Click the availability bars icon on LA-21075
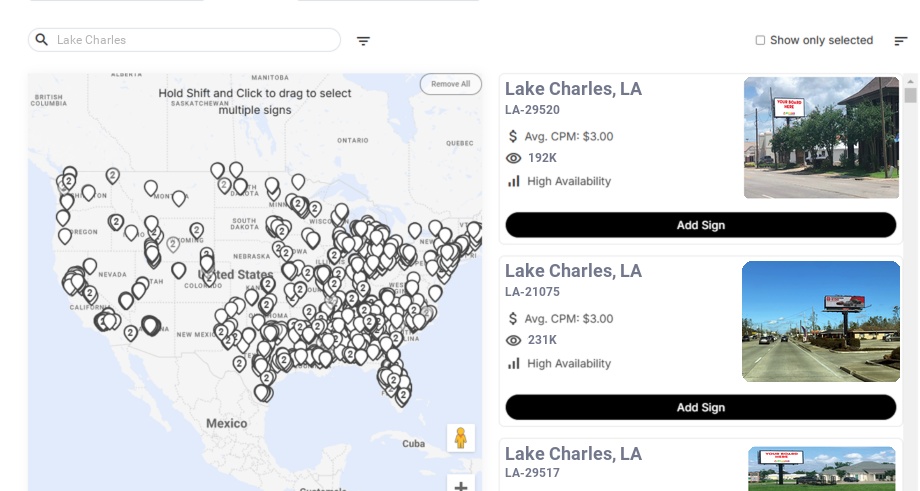Screen dimensions: 920x491 514,363
